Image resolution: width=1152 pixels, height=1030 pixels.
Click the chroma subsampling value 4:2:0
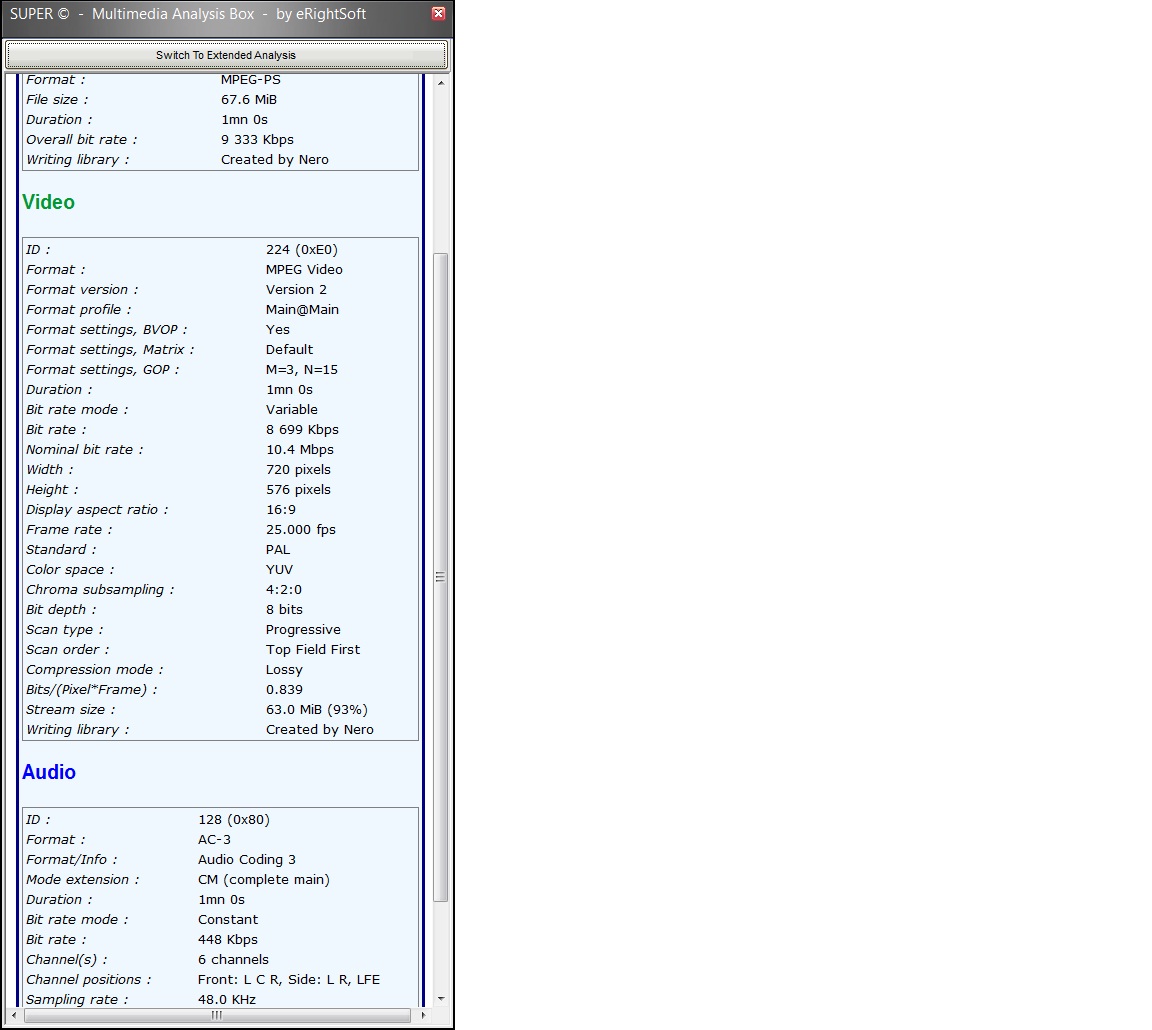click(284, 589)
